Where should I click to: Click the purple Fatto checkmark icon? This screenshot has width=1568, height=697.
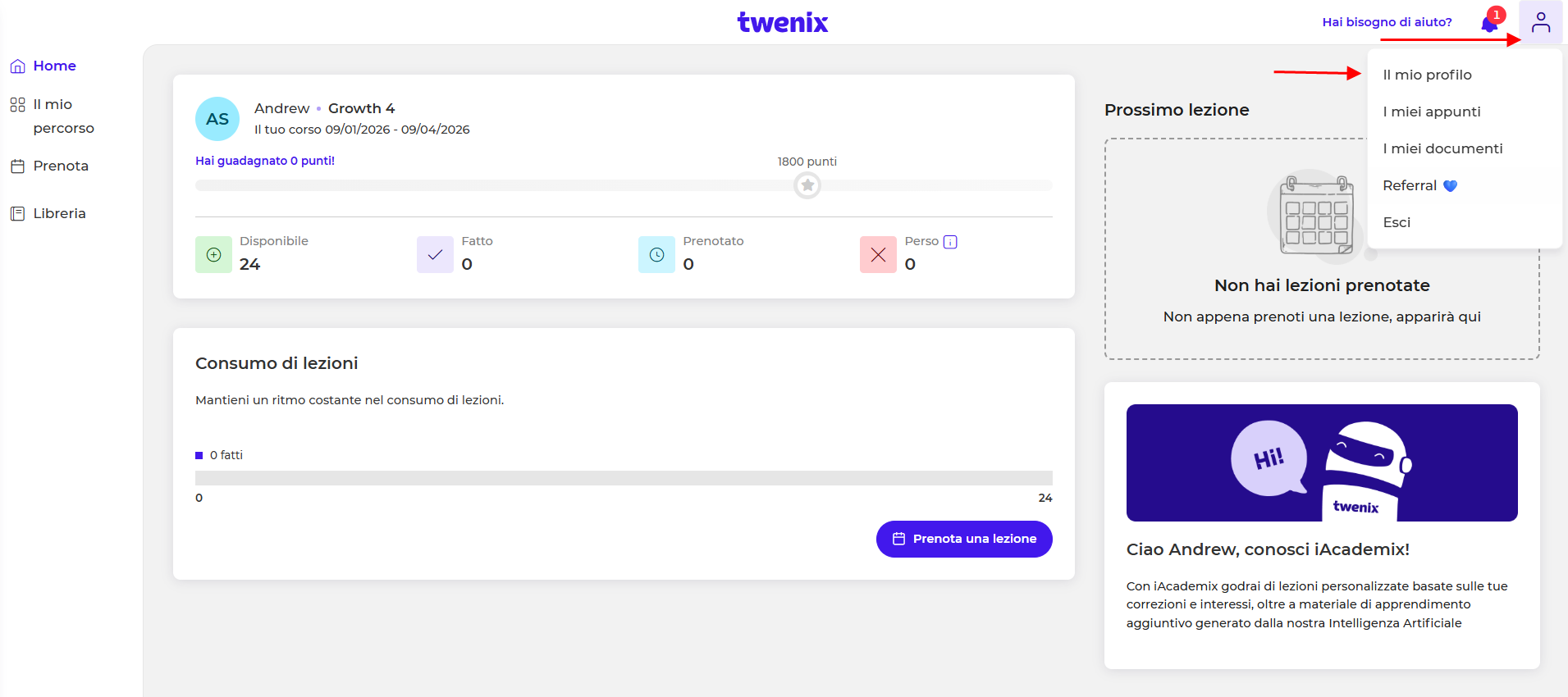tap(435, 255)
